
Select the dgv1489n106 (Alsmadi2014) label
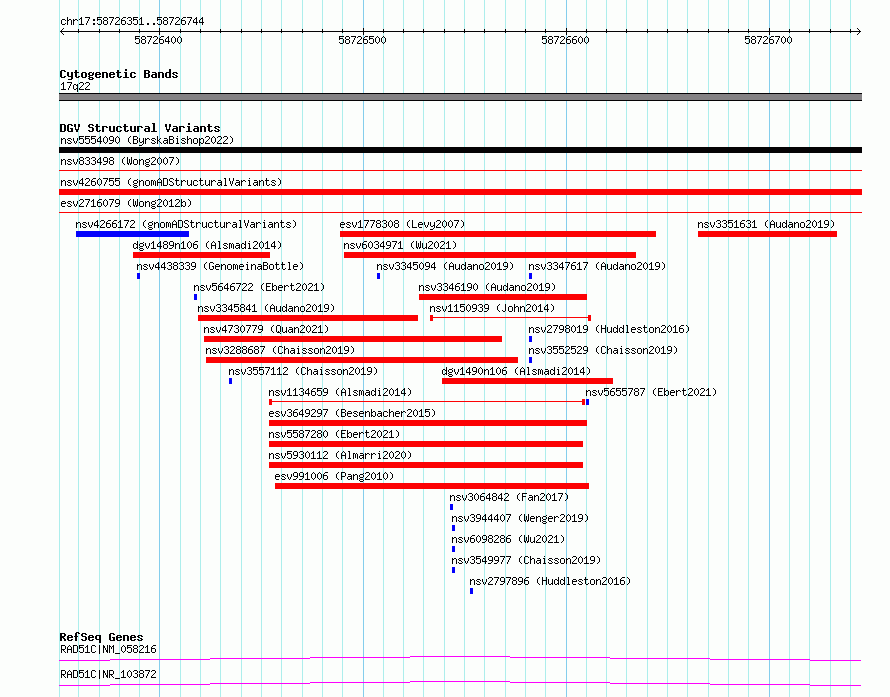point(207,245)
